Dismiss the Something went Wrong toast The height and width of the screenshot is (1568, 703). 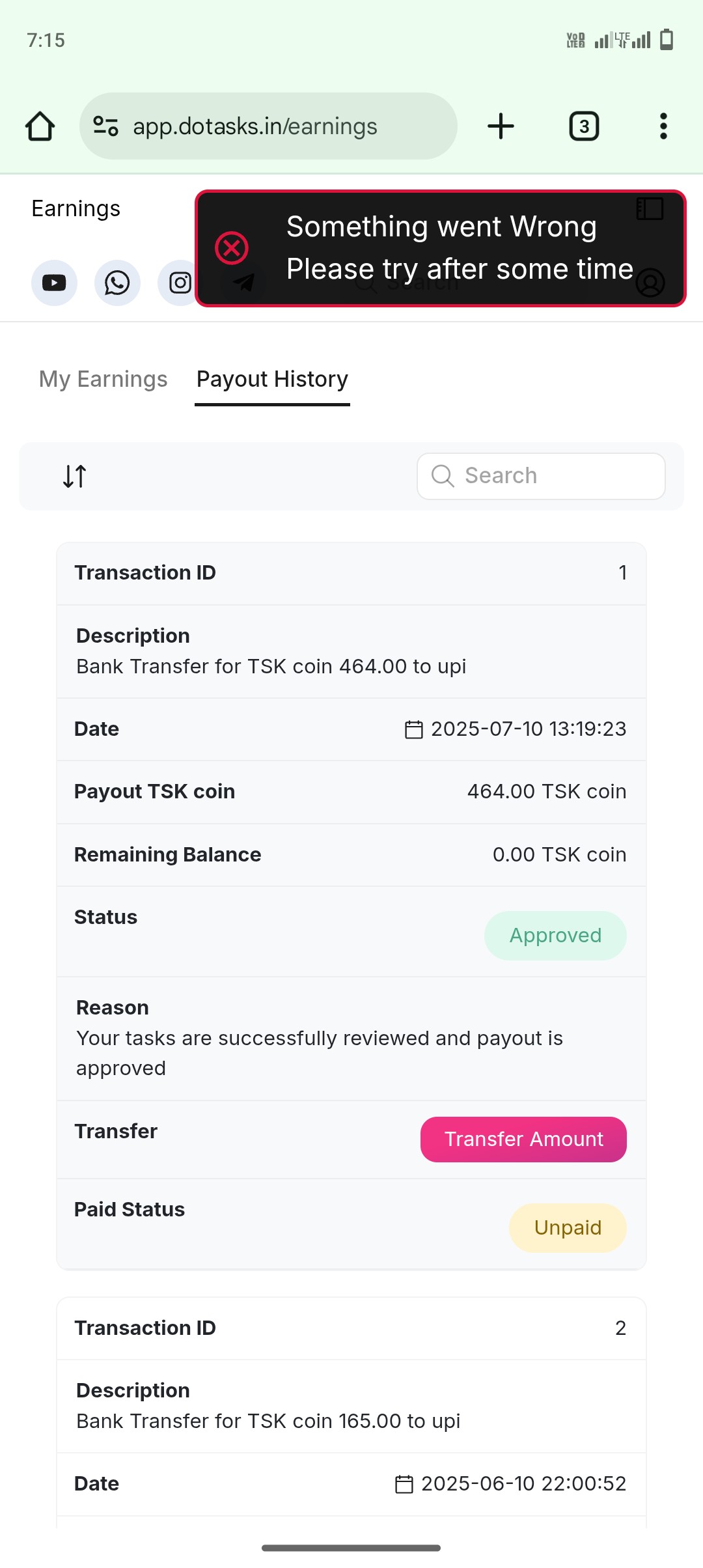[x=441, y=248]
